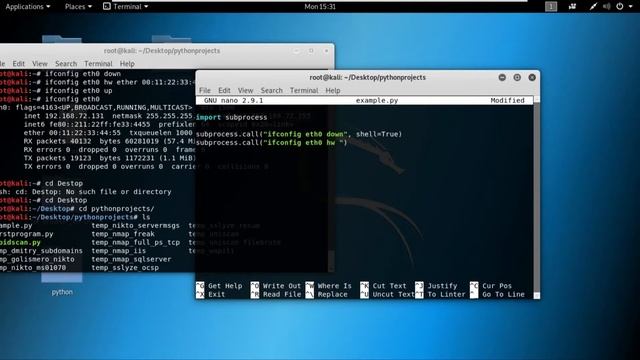
Task: Open View menu in front nano terminal
Action: [245, 91]
